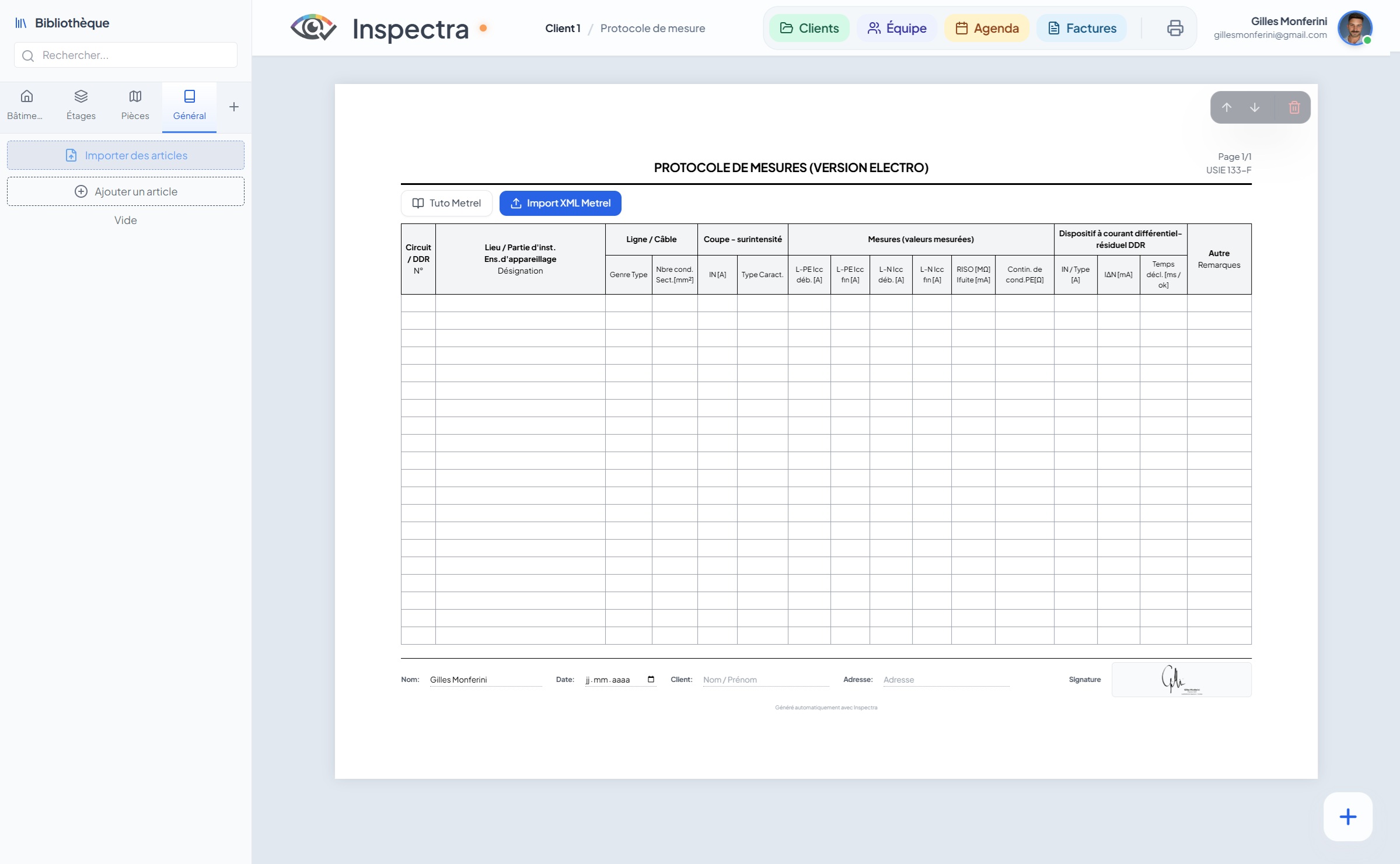
Task: Open the date picker calendar icon
Action: 651,679
